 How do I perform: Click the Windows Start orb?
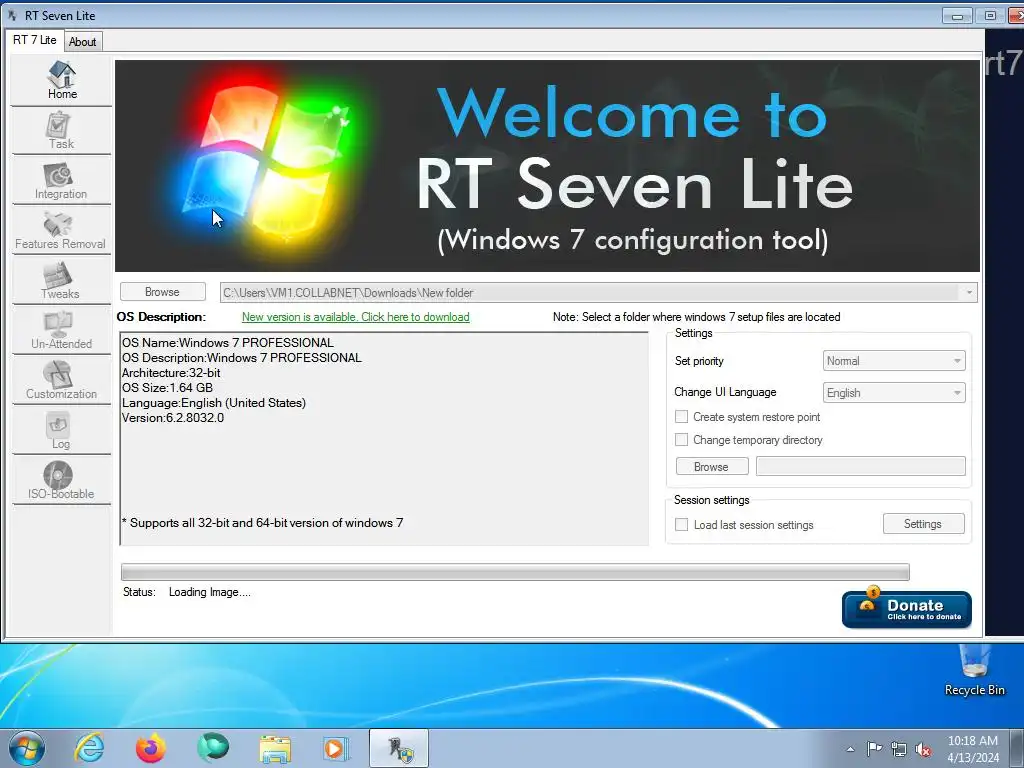(27, 748)
